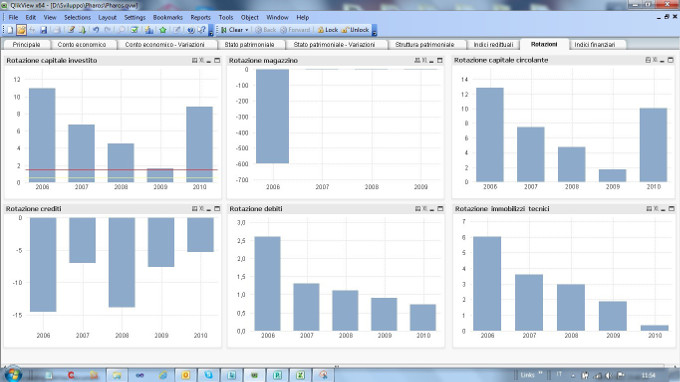Expand the Clear button dropdown arrow

247,30
